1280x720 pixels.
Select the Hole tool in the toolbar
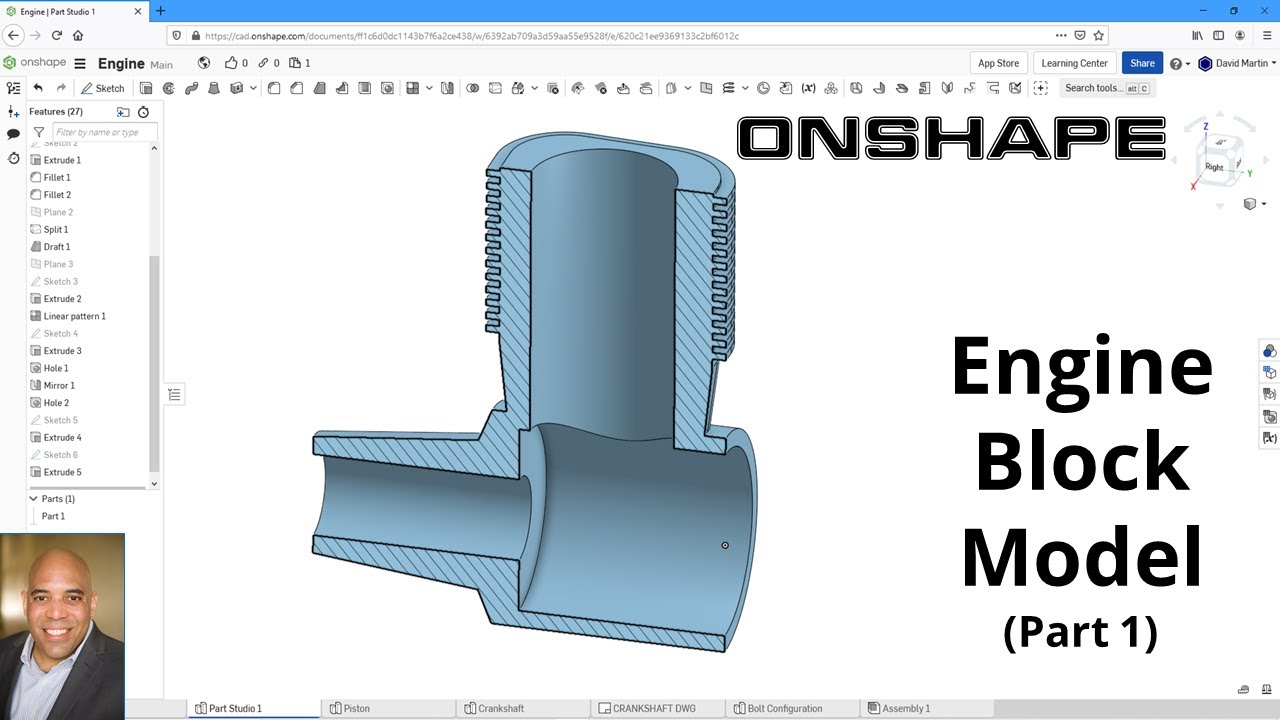coord(387,88)
